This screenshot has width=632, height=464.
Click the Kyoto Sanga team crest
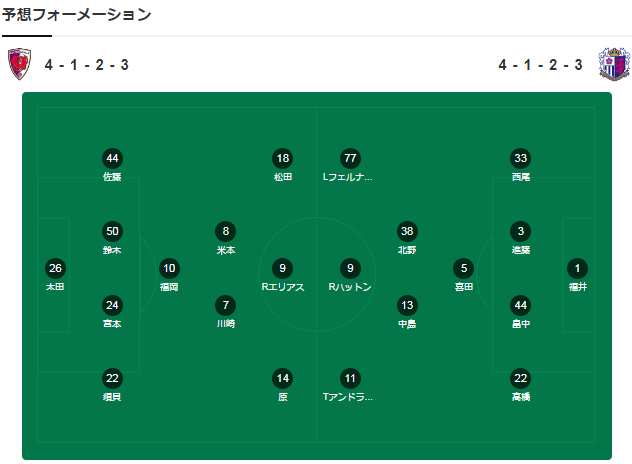pyautogui.click(x=20, y=65)
